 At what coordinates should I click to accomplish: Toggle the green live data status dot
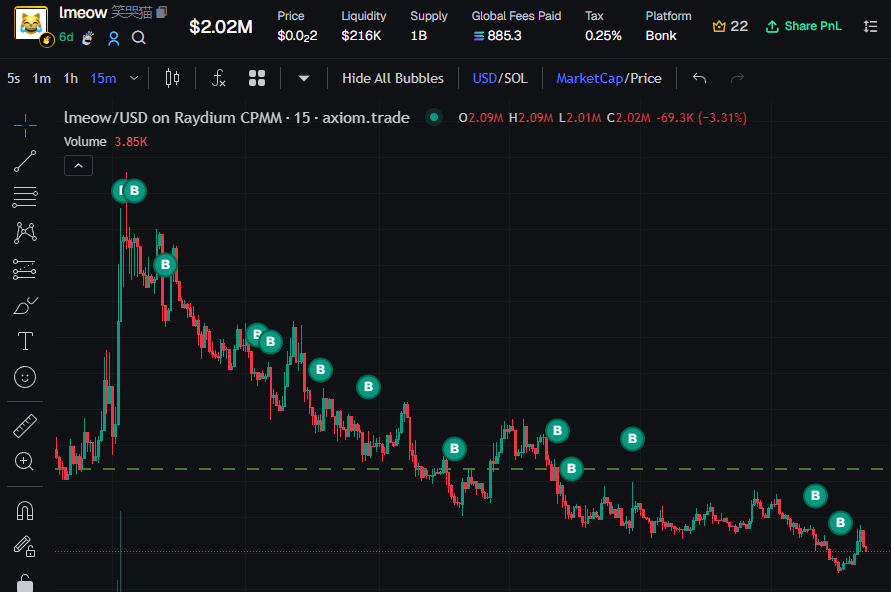coord(434,118)
